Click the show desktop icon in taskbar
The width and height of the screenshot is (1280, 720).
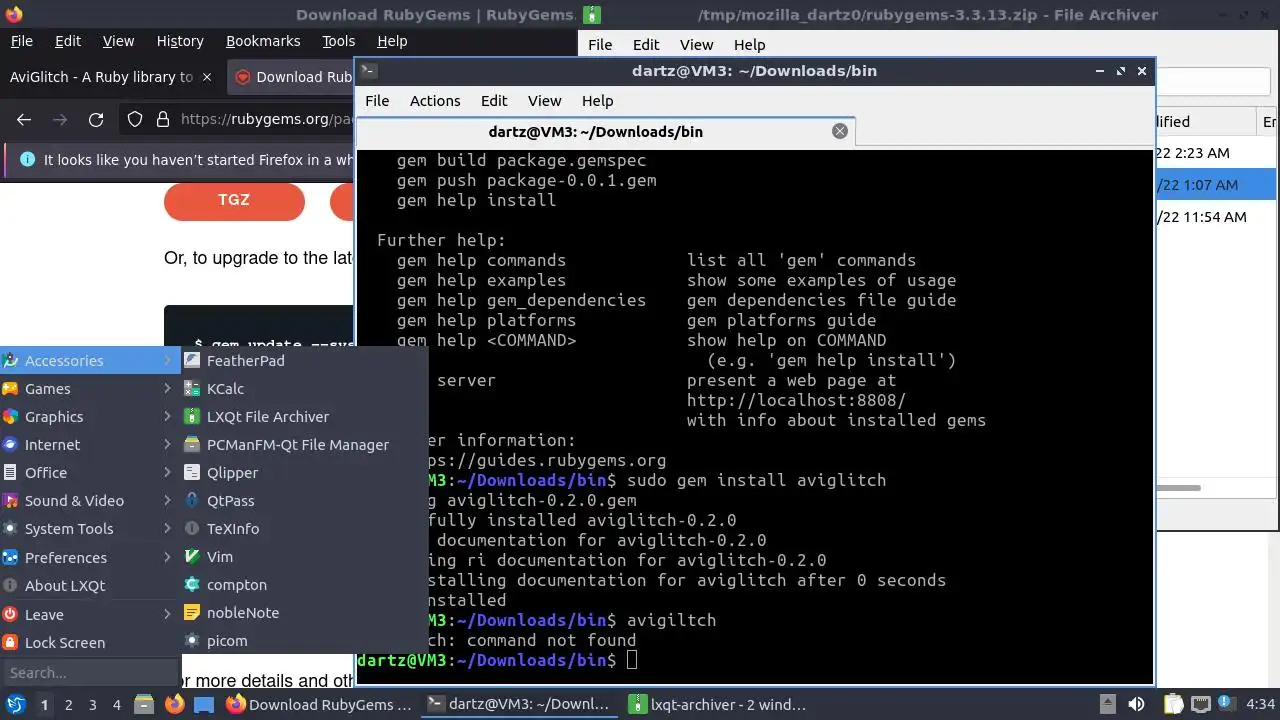click(204, 704)
